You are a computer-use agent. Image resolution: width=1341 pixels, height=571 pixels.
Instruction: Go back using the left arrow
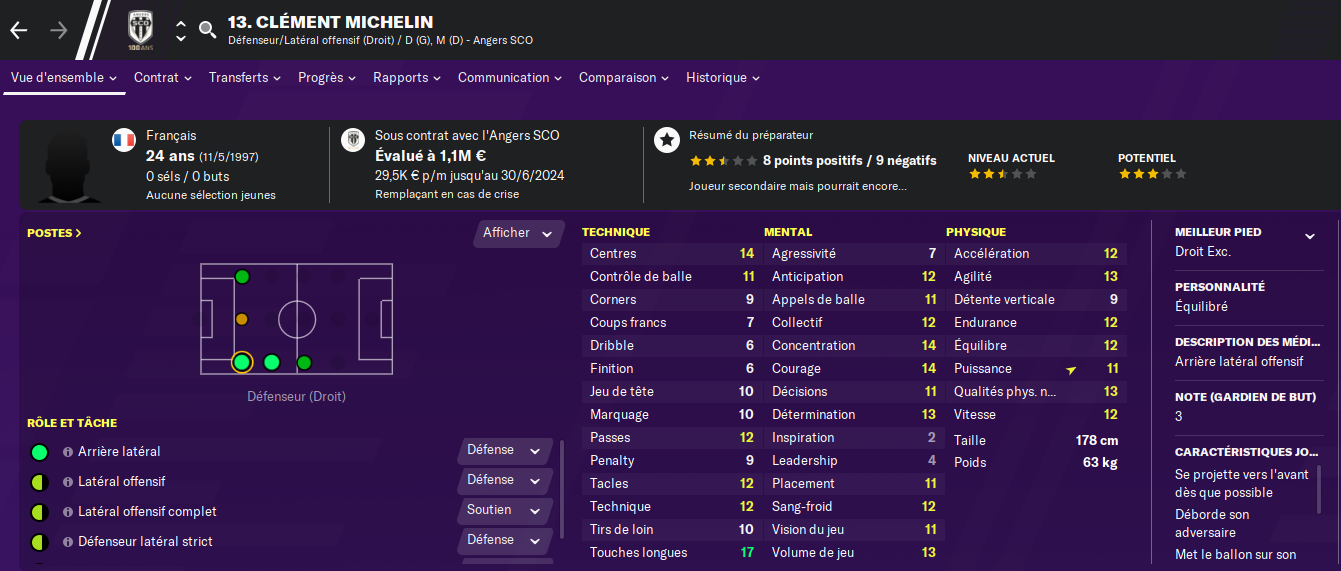[x=19, y=30]
